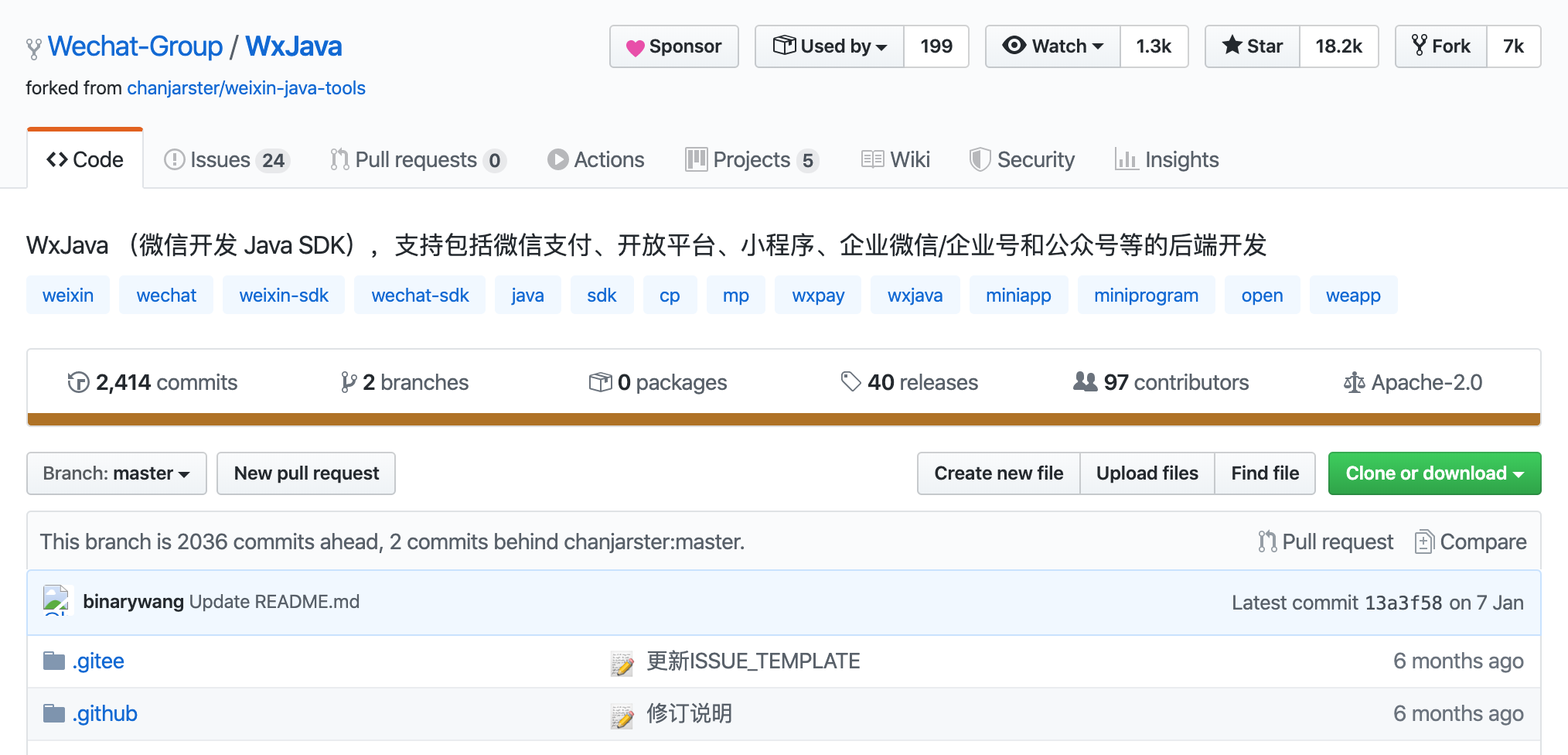Viewport: 1568px width, 755px height.
Task: Open the Wechat-Group organization link
Action: coord(135,46)
